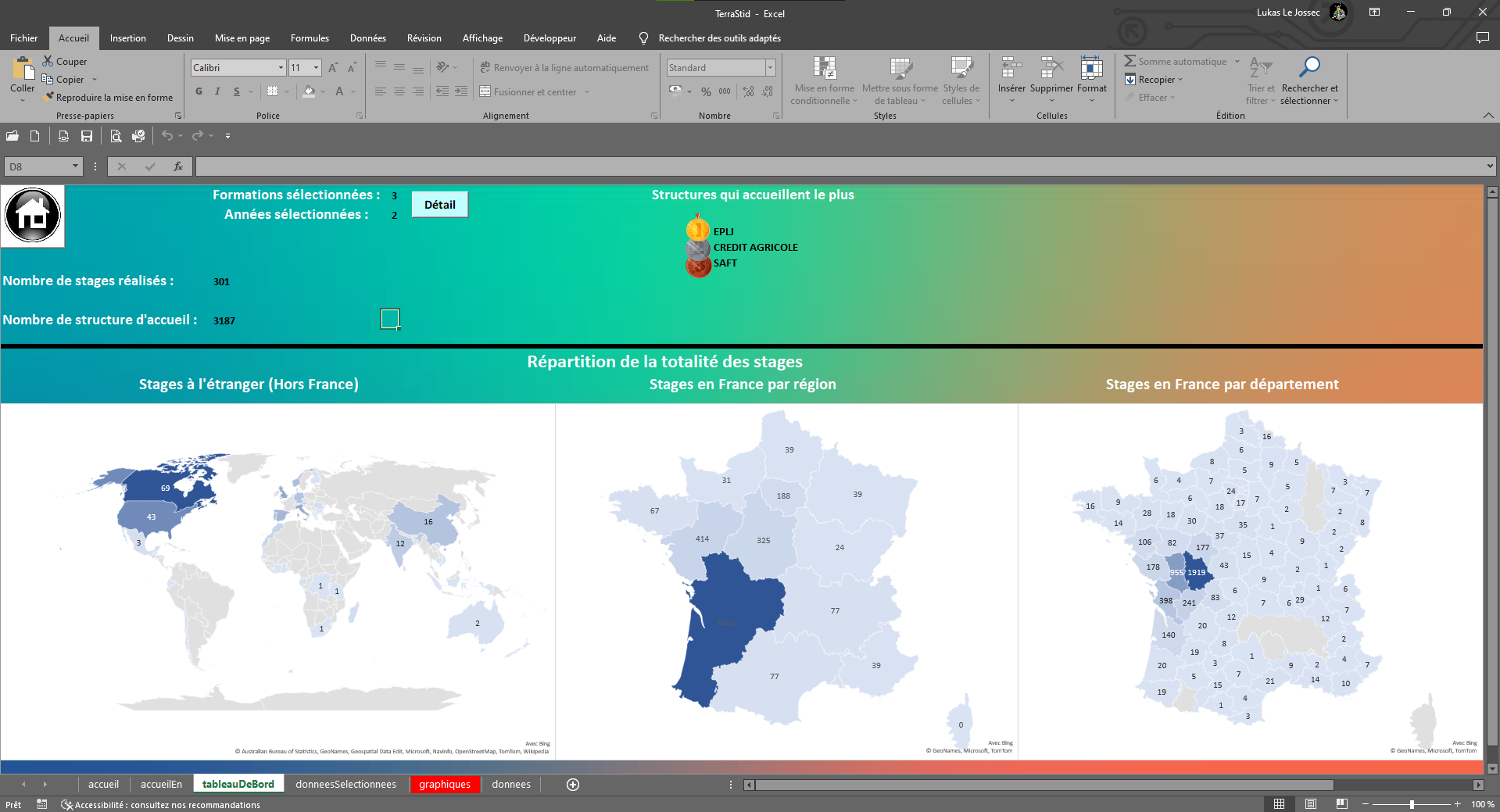Image resolution: width=1500 pixels, height=812 pixels.
Task: Open the Formules ribbon tab
Action: tap(310, 38)
